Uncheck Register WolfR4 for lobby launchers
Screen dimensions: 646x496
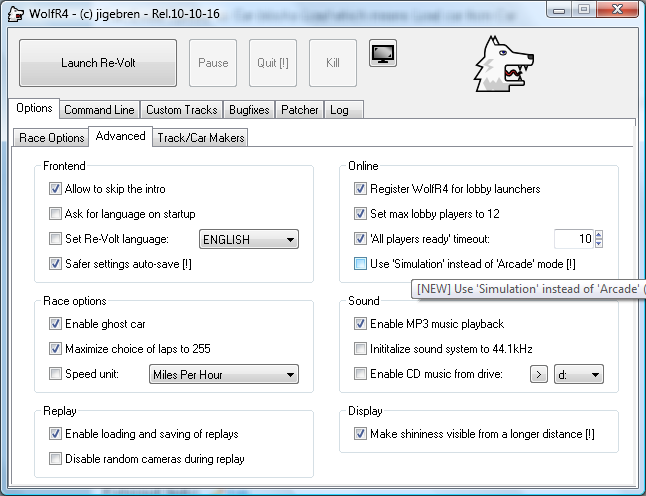click(x=360, y=189)
